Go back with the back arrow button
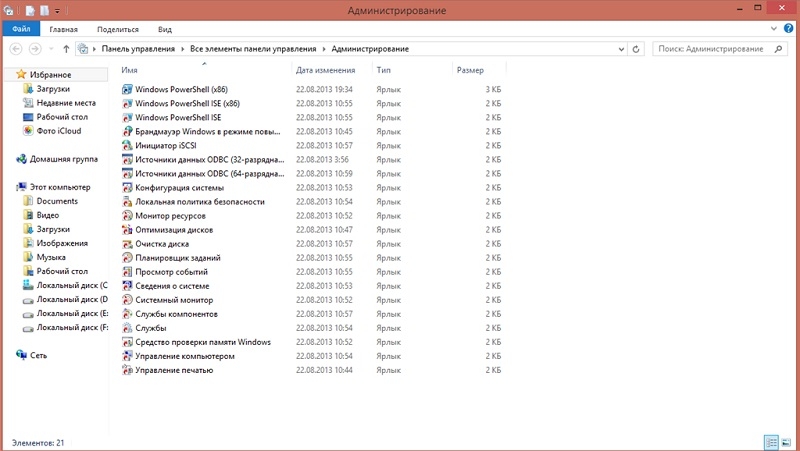Image resolution: width=800 pixels, height=451 pixels. pos(16,49)
